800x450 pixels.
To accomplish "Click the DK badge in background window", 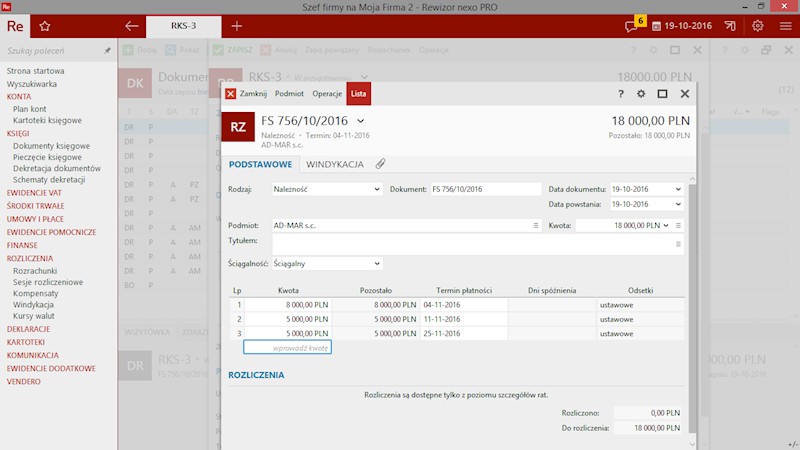I will (135, 83).
